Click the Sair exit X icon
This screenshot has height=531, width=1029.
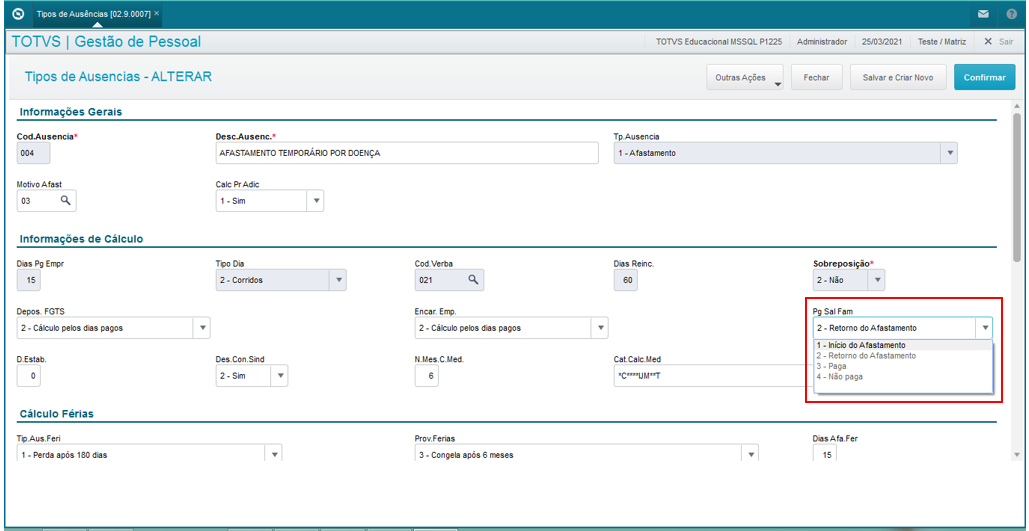pos(988,41)
